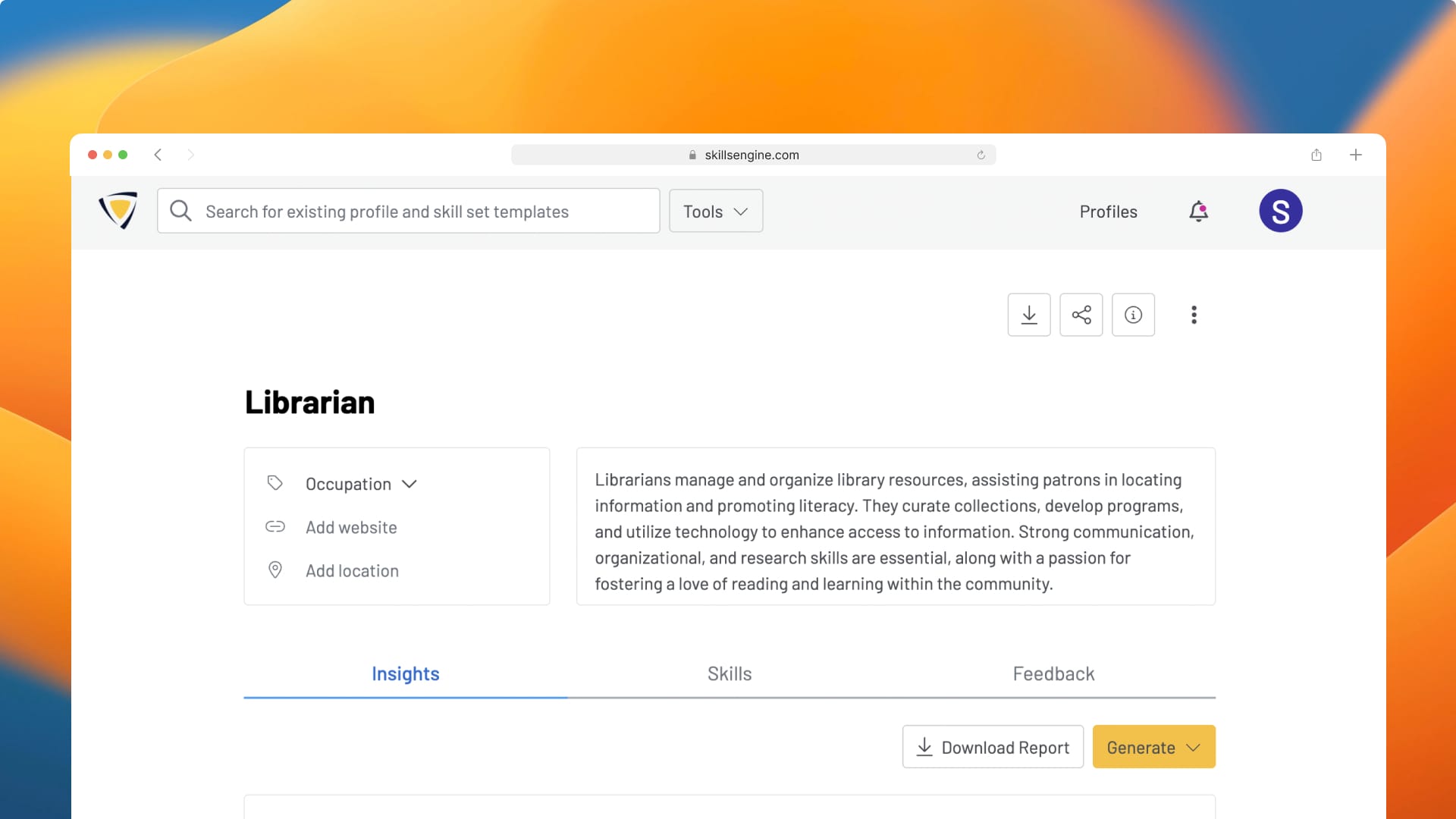Open the Tools dropdown menu
The width and height of the screenshot is (1456, 819).
(716, 211)
